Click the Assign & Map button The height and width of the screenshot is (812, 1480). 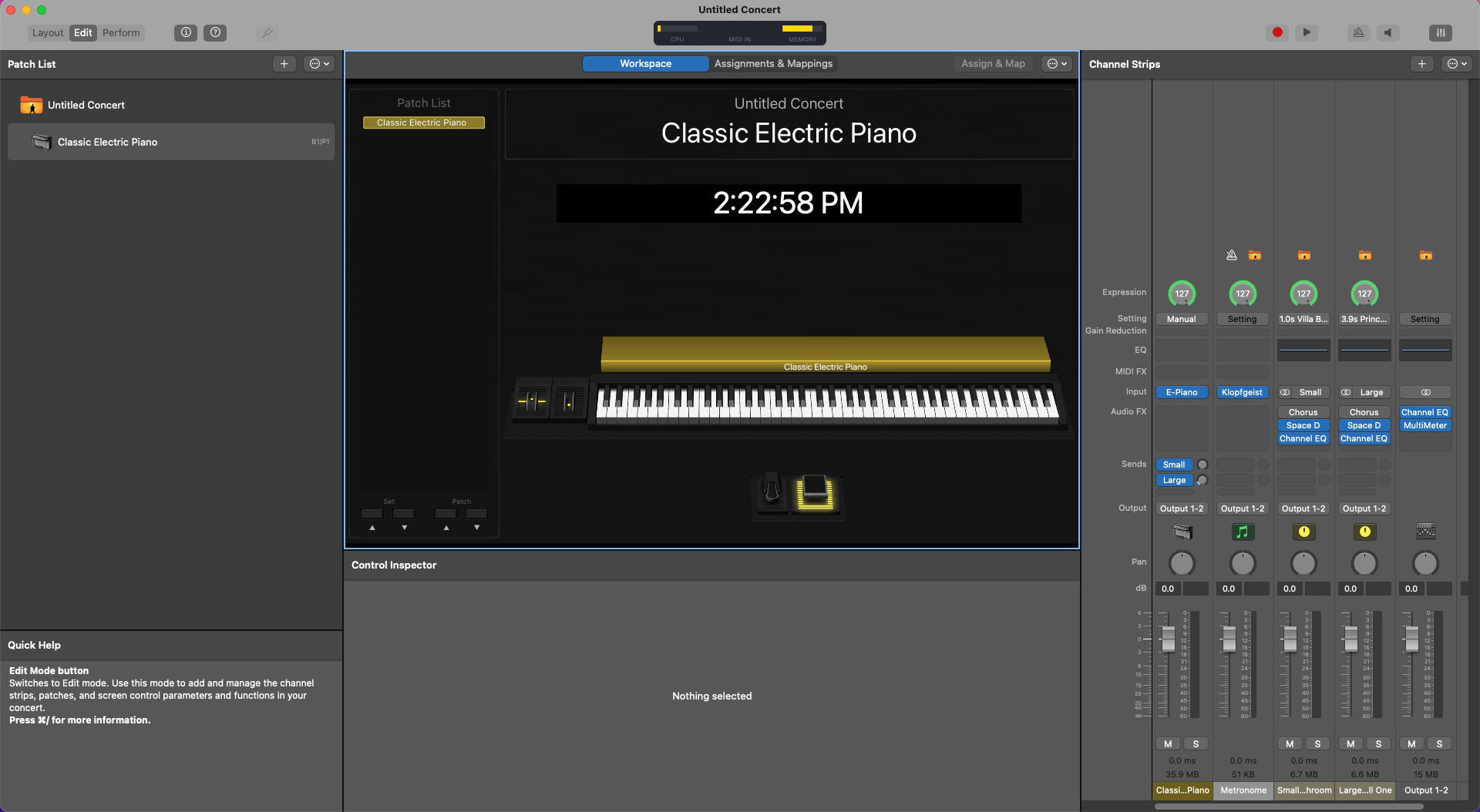(x=993, y=64)
